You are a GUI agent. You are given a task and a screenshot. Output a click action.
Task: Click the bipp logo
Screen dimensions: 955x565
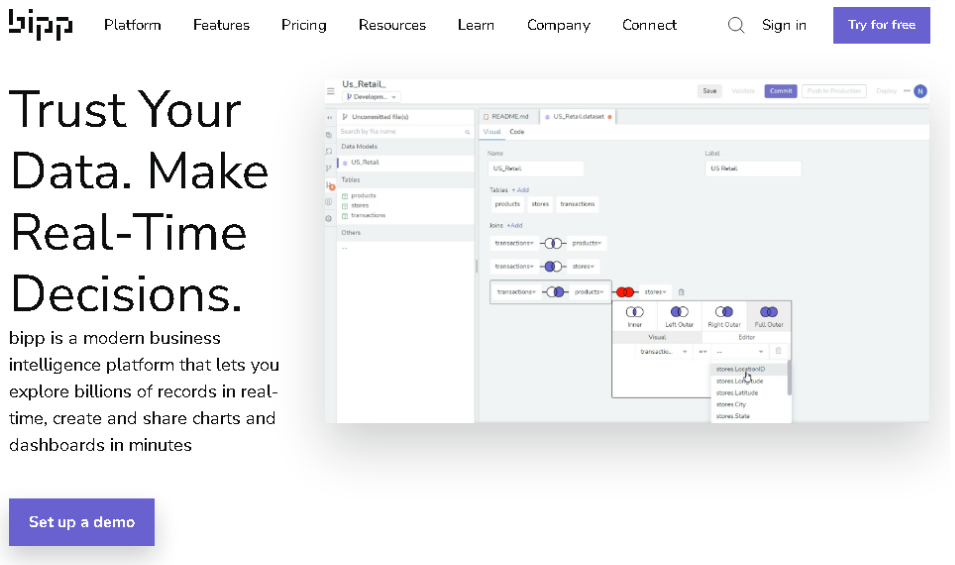[x=40, y=24]
